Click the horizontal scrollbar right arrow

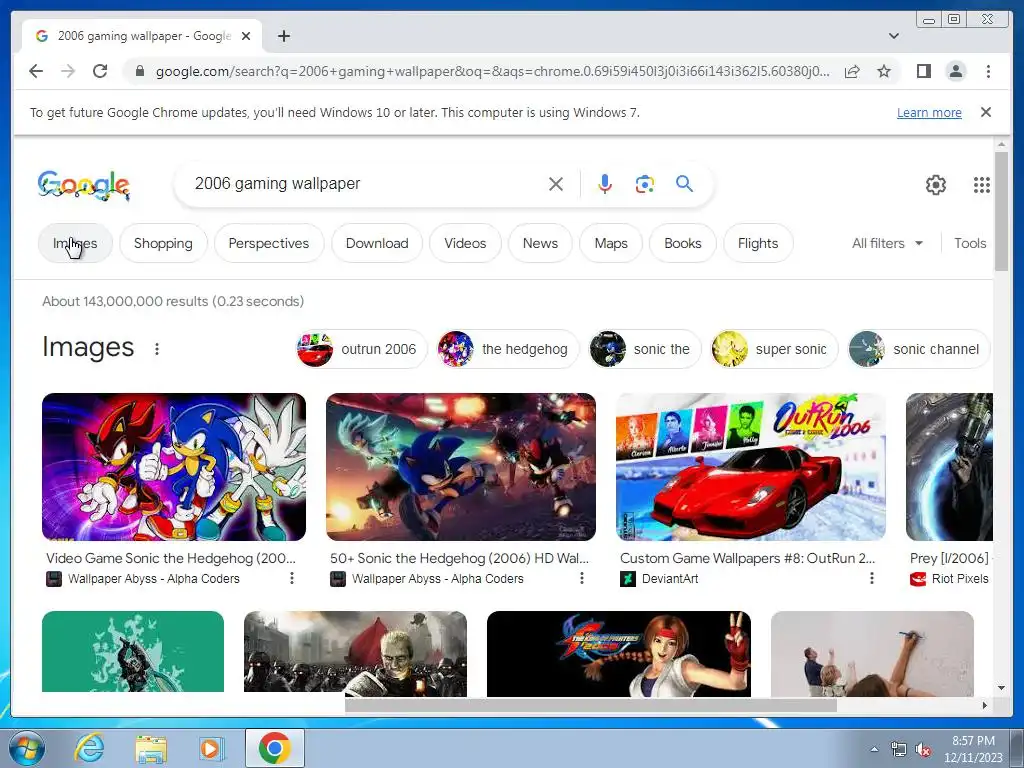coord(985,705)
